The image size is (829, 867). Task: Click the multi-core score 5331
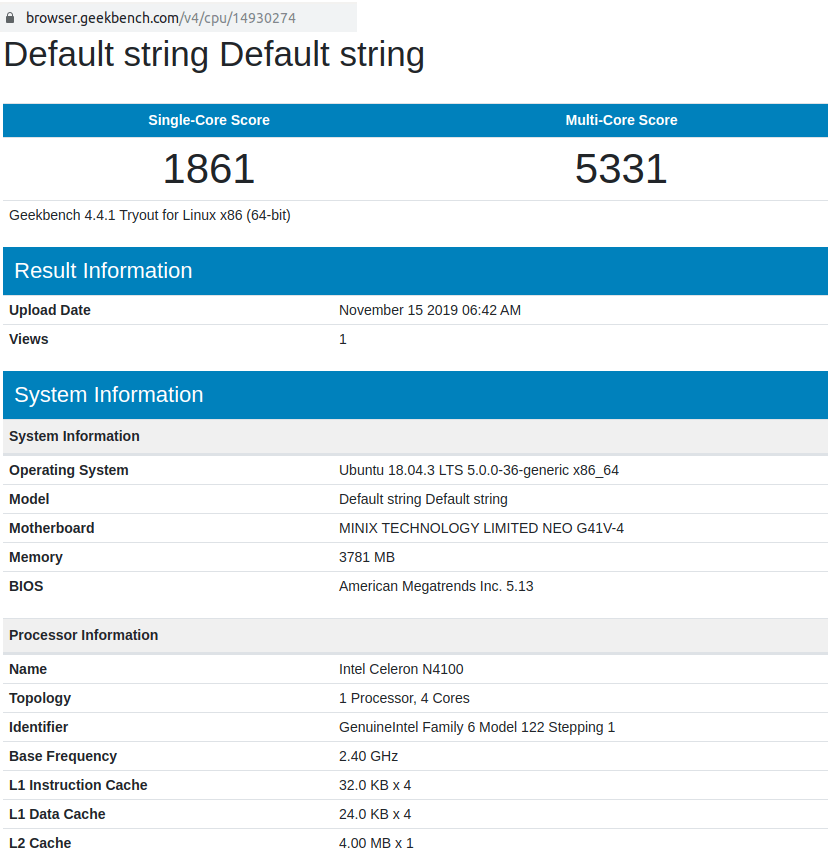pyautogui.click(x=621, y=169)
